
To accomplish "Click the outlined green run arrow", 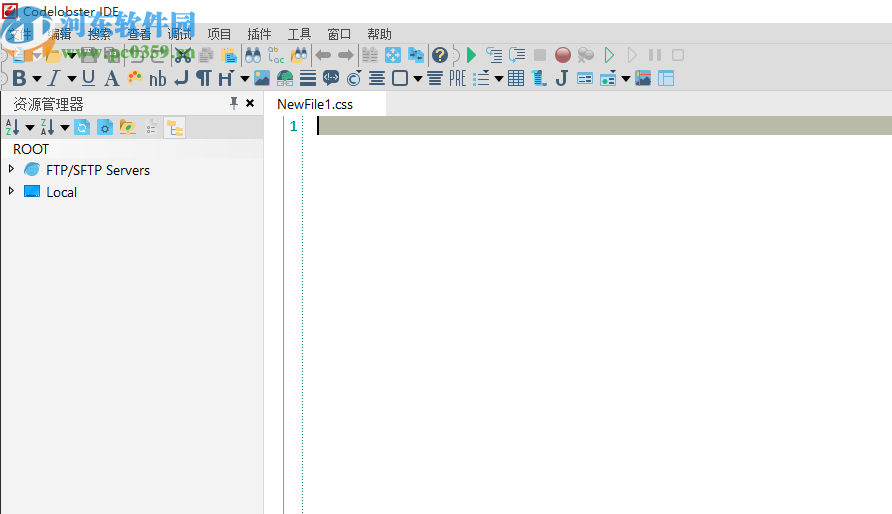I will pyautogui.click(x=609, y=55).
